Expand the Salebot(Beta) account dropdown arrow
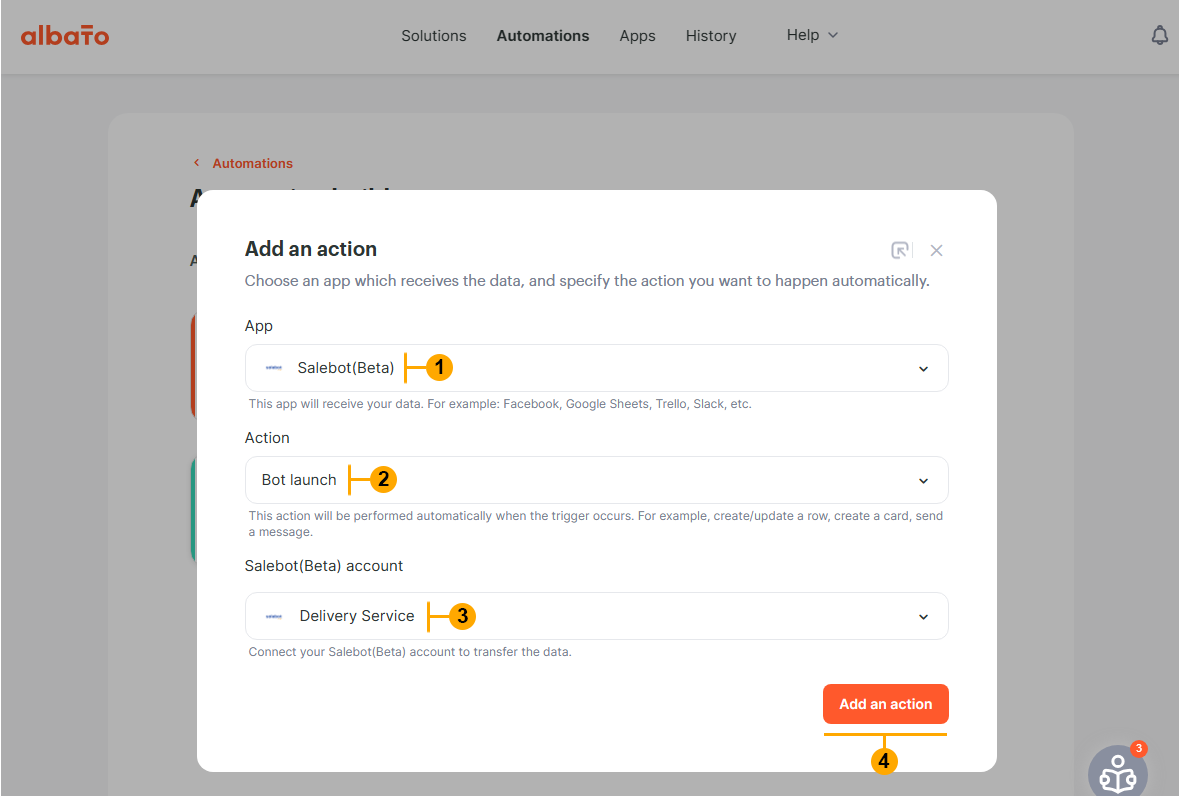 923,617
